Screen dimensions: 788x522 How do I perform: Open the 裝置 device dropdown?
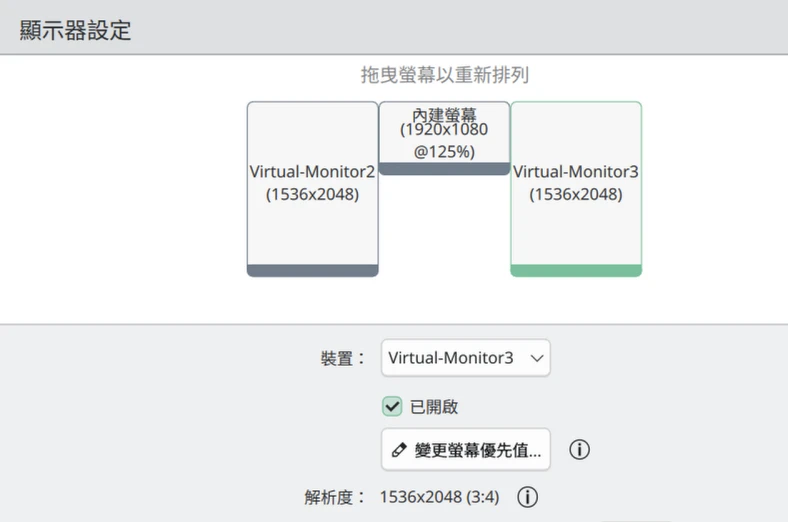(x=465, y=357)
